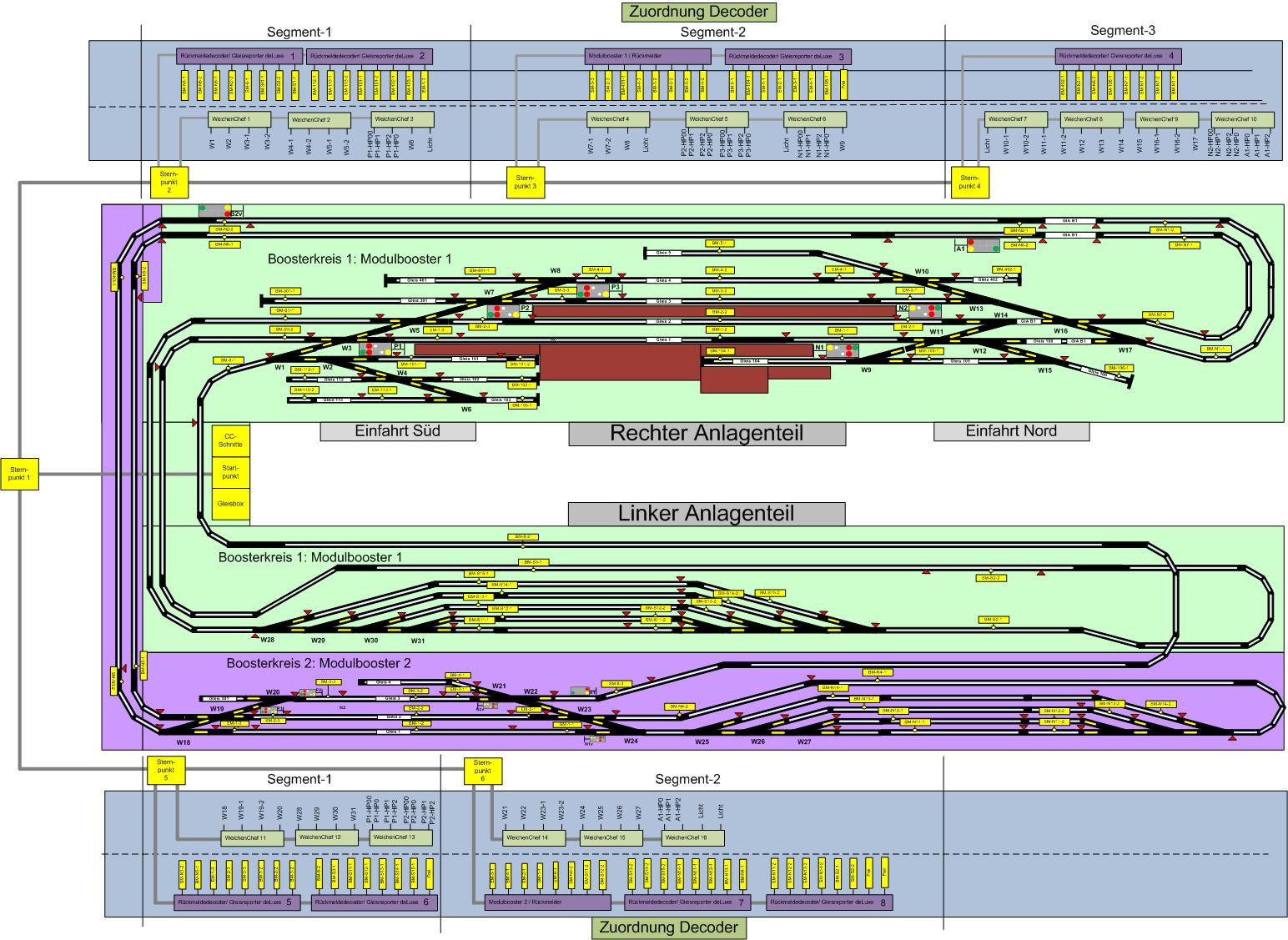Select the WeichenChef 13 box
This screenshot has width=1288, height=940.
(401, 837)
